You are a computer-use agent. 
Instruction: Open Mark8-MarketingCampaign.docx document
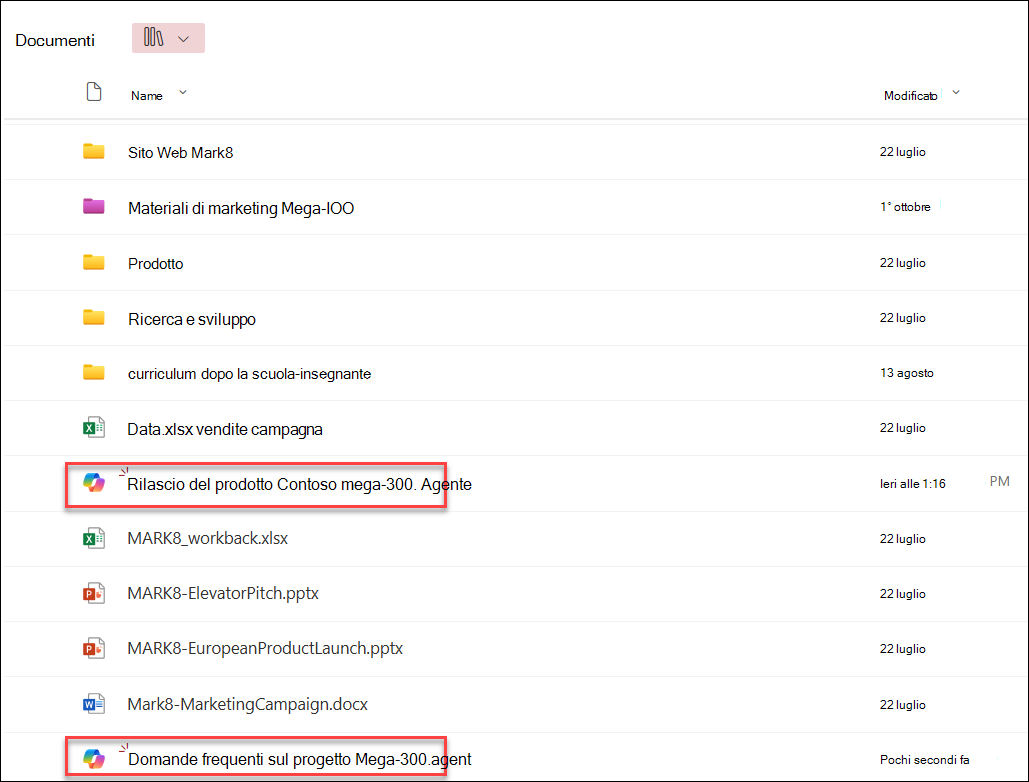coord(247,705)
